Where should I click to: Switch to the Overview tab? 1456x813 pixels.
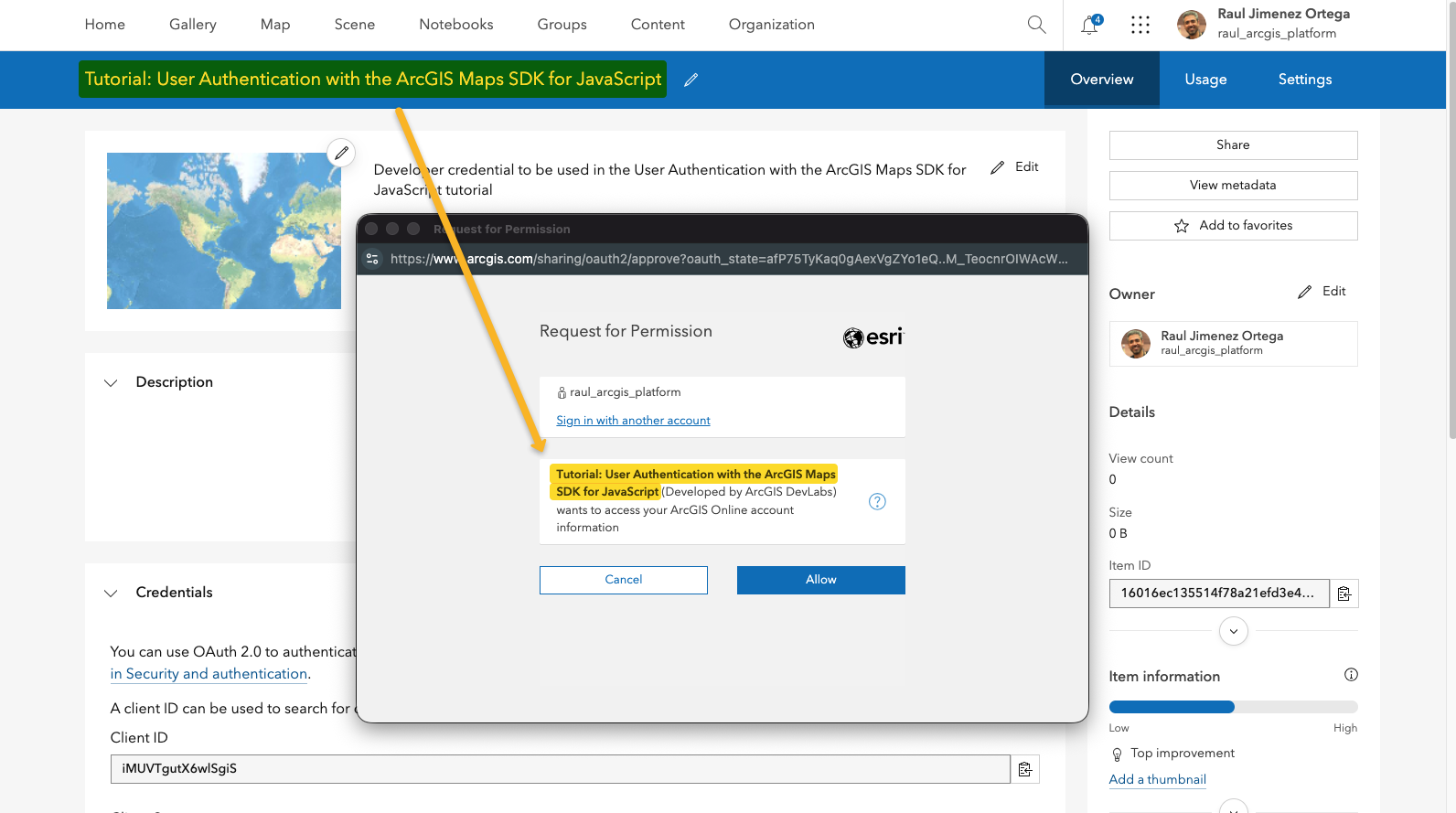click(1102, 80)
